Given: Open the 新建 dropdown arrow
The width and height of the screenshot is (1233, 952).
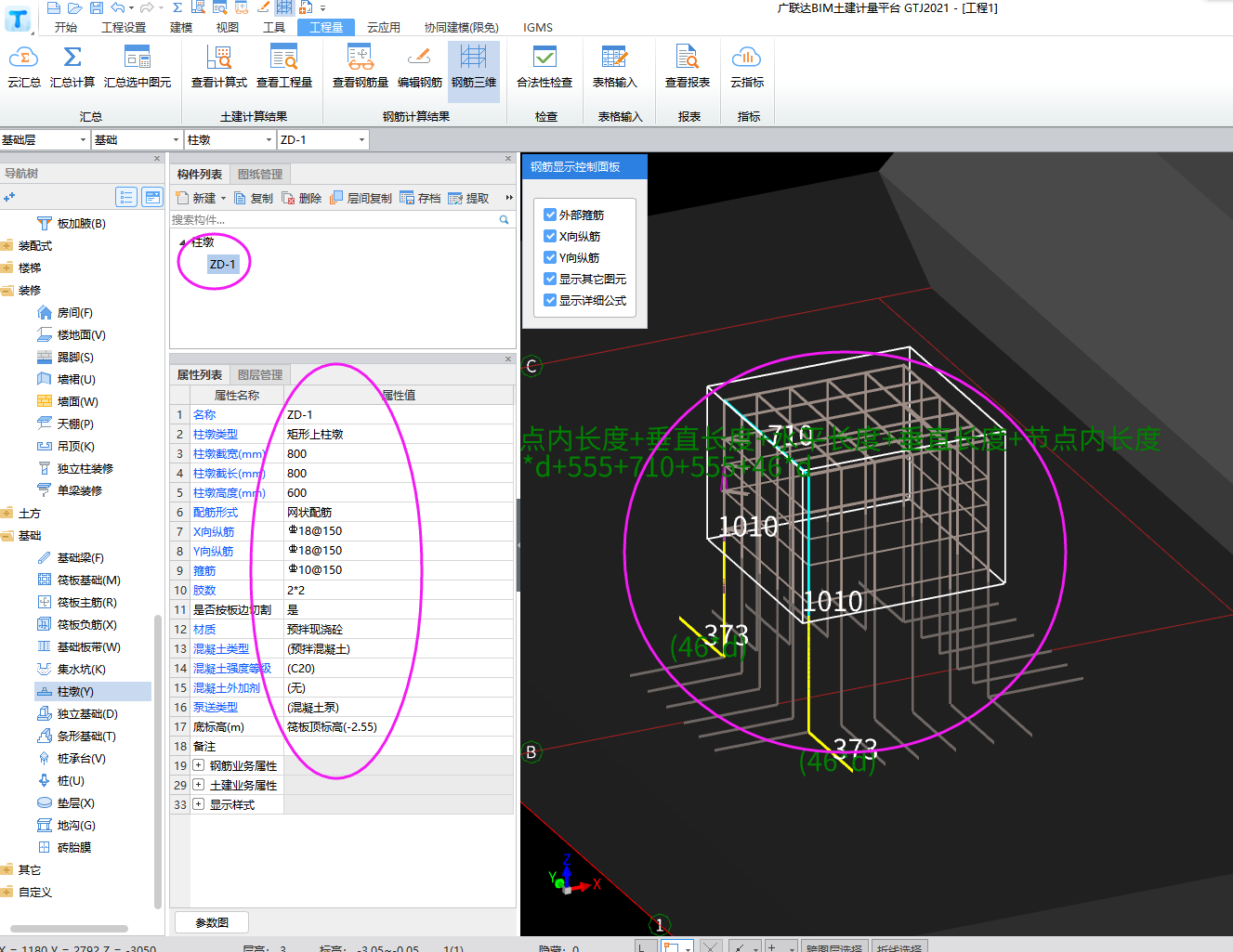Looking at the screenshot, I should coord(223,198).
